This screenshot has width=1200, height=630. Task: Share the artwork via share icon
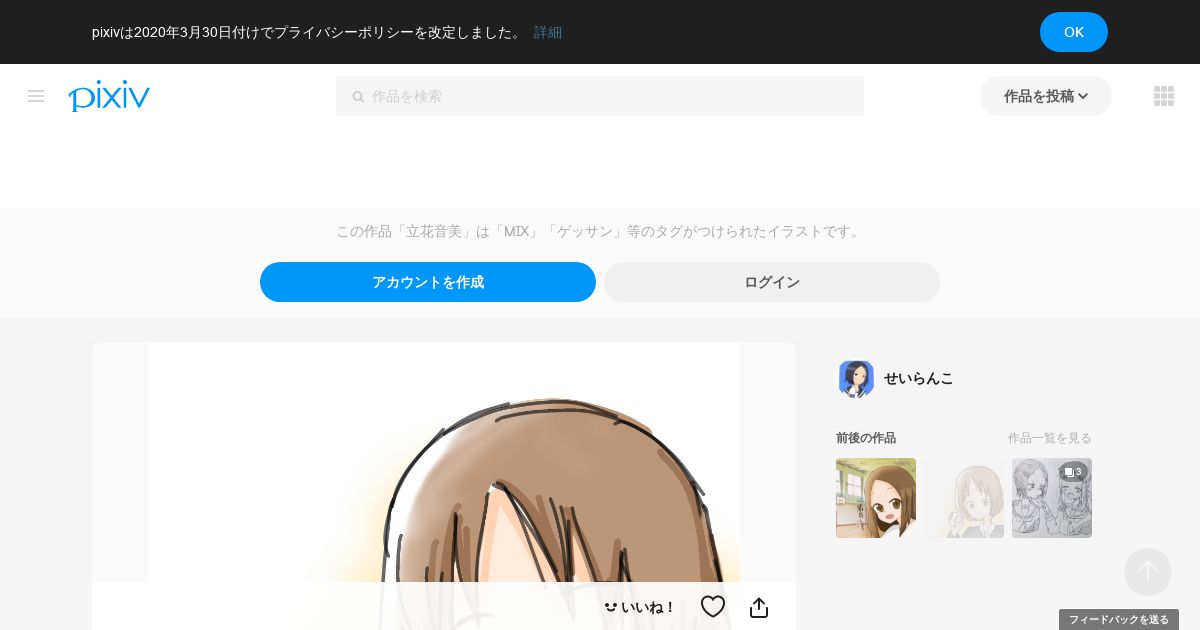point(759,607)
